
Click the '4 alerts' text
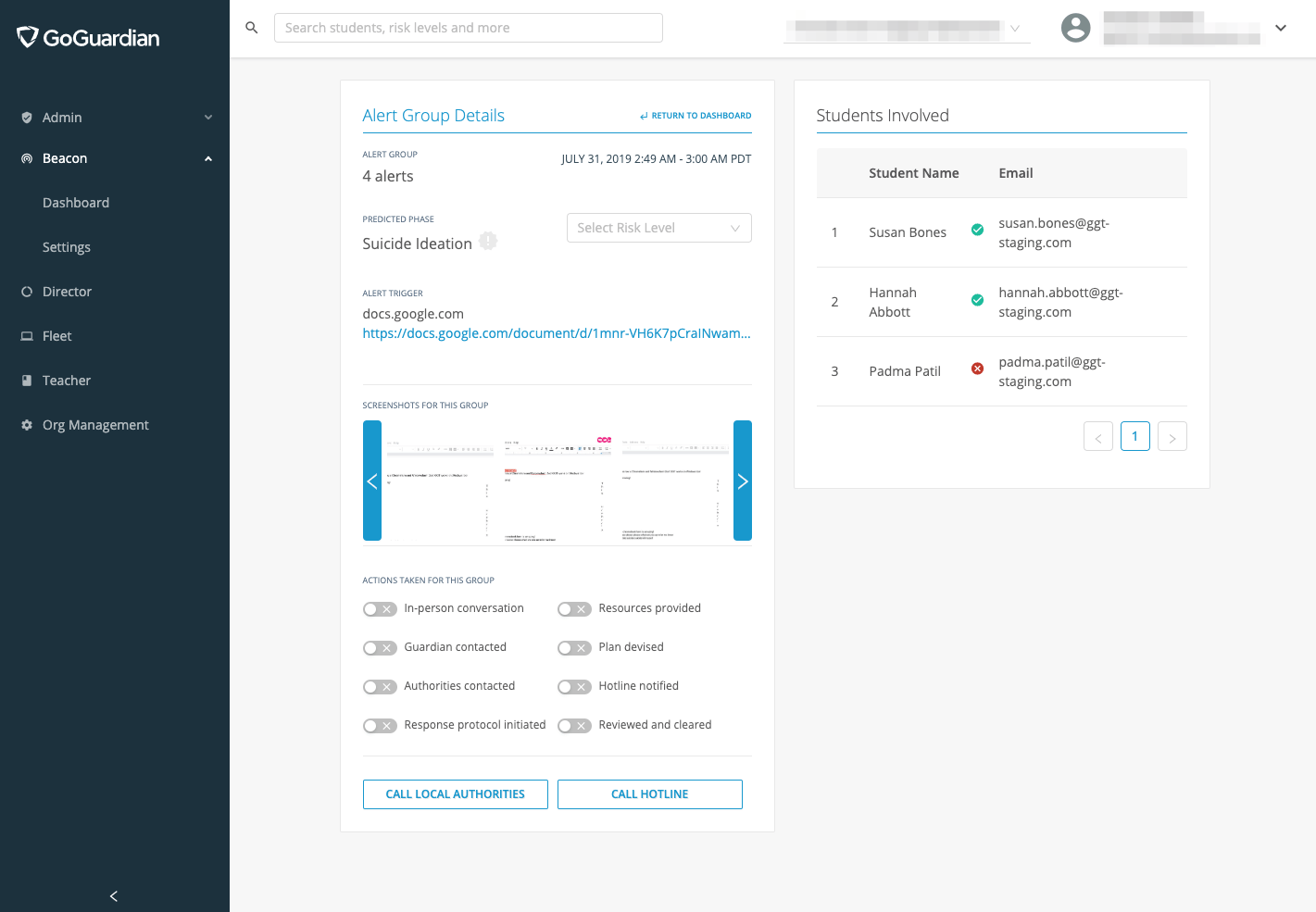(388, 176)
